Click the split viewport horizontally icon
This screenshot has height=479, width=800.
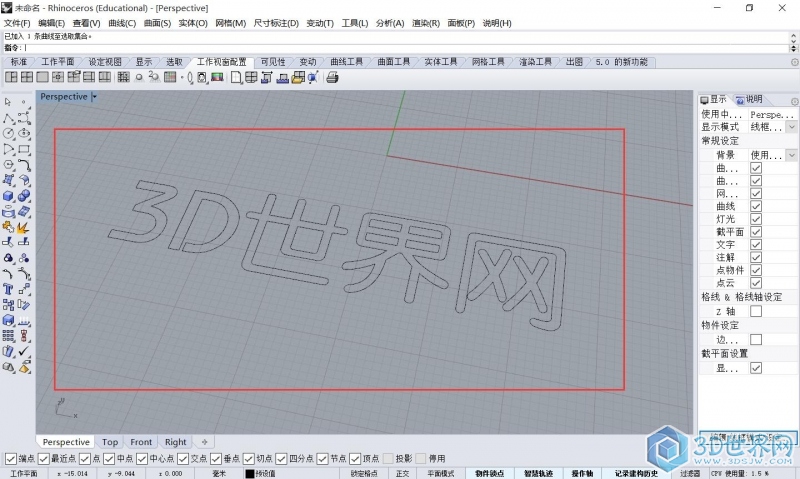coord(89,77)
